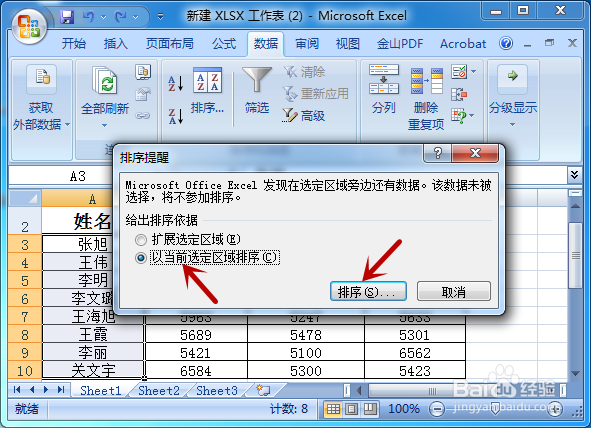Open the Undo history dropdown arrow
The image size is (591, 428).
pos(103,17)
